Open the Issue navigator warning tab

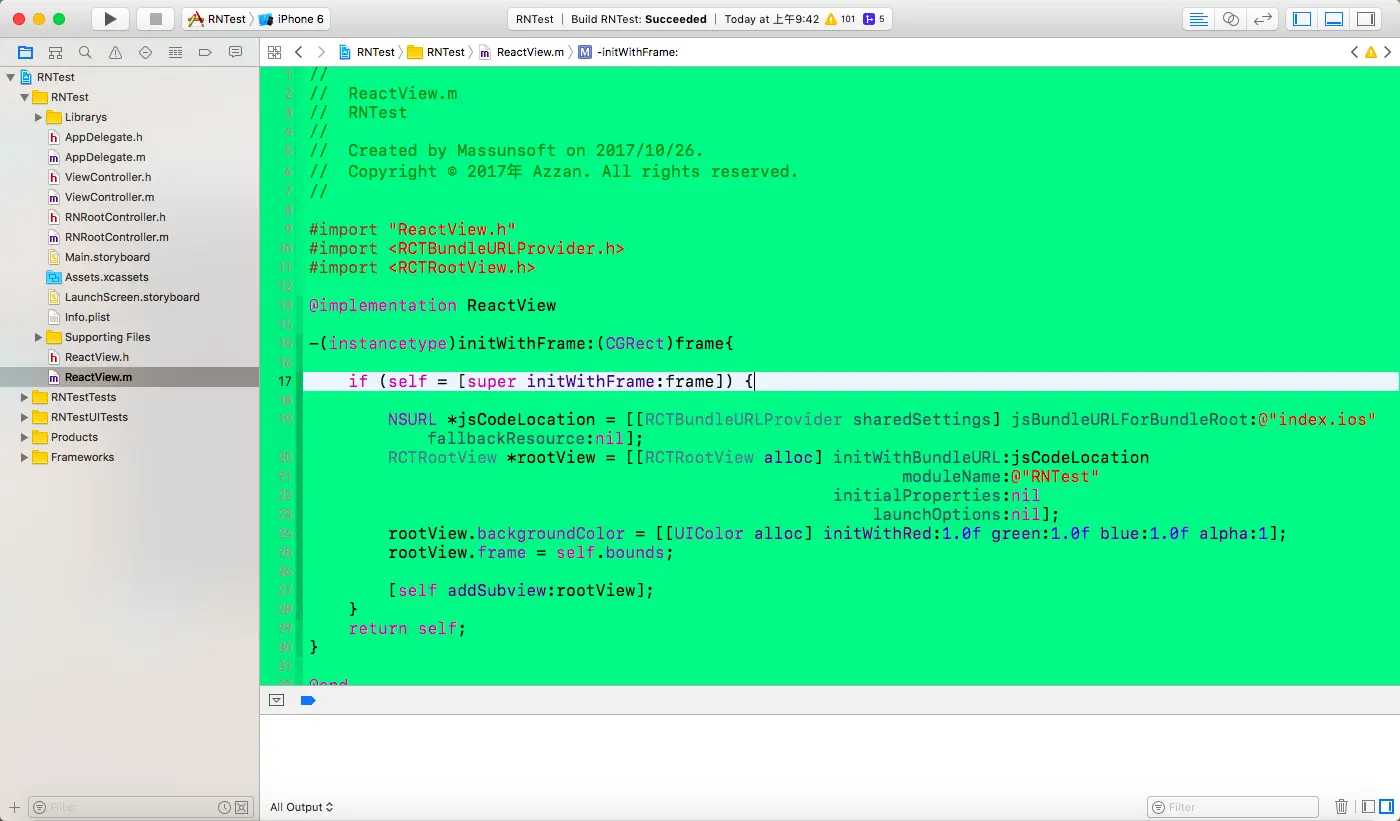point(115,52)
